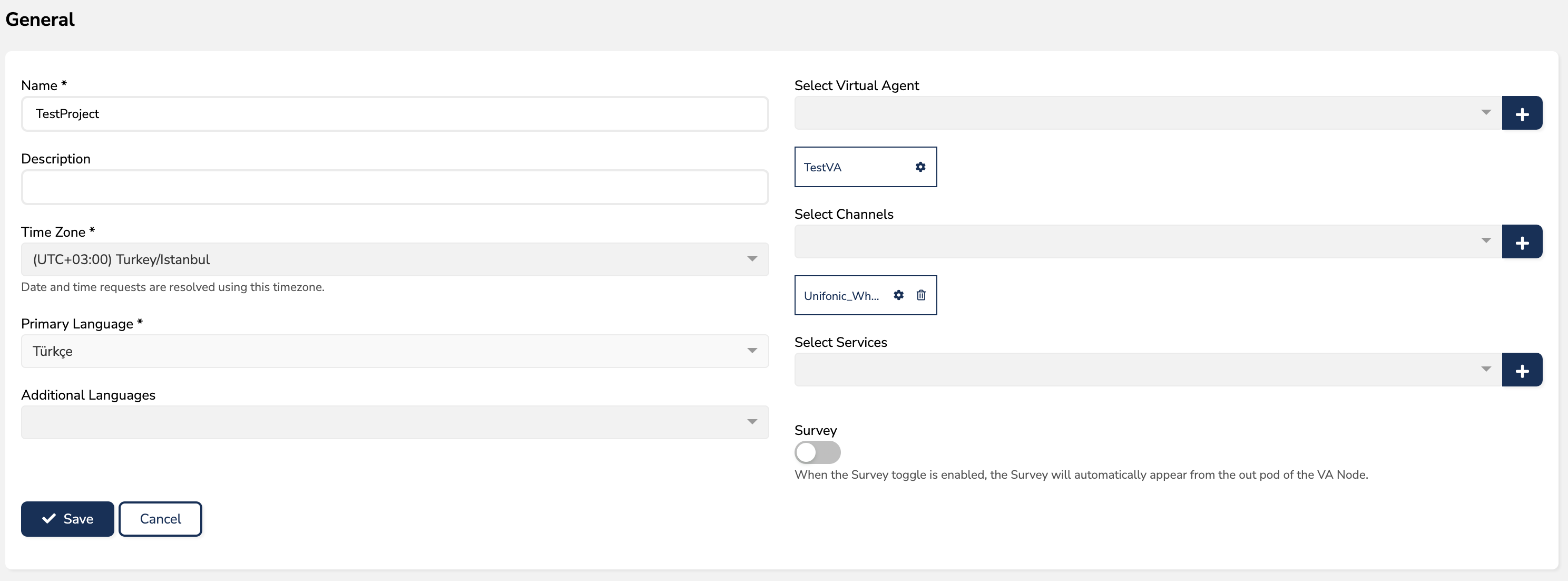Click the Name input field
Screen dimensions: 1568x581
(395, 114)
